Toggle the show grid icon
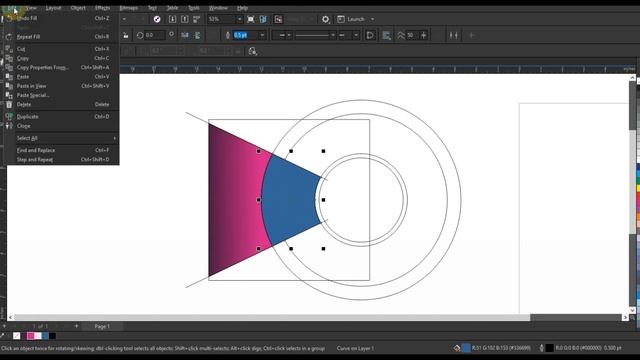The height and width of the screenshot is (360, 640). pyautogui.click(x=278, y=19)
